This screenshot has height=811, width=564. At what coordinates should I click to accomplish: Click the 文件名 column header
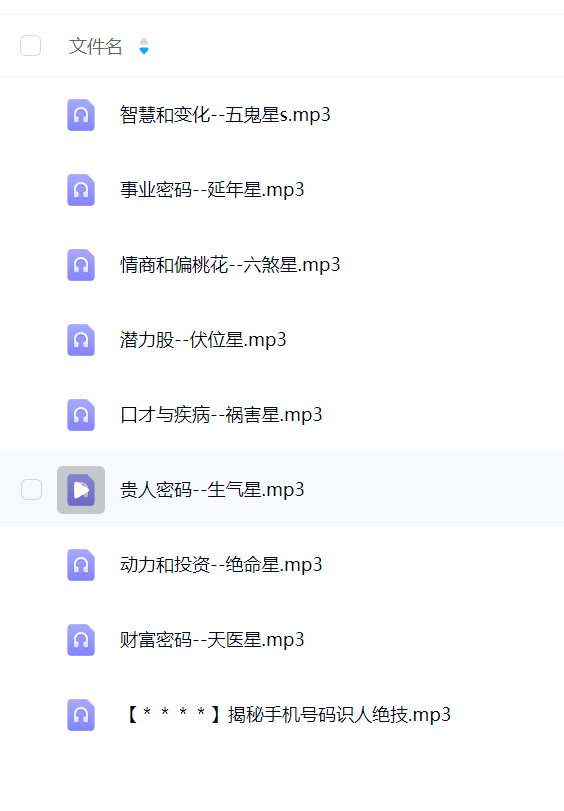[x=95, y=46]
